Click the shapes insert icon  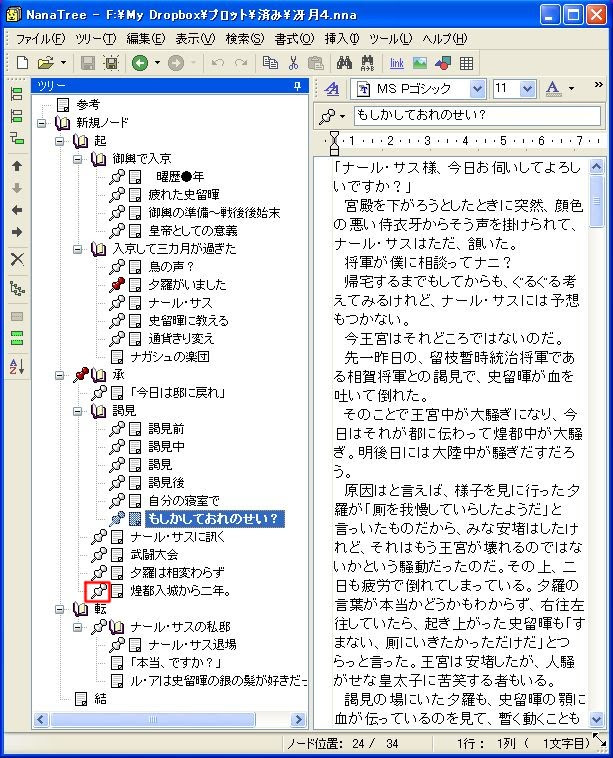[x=443, y=63]
